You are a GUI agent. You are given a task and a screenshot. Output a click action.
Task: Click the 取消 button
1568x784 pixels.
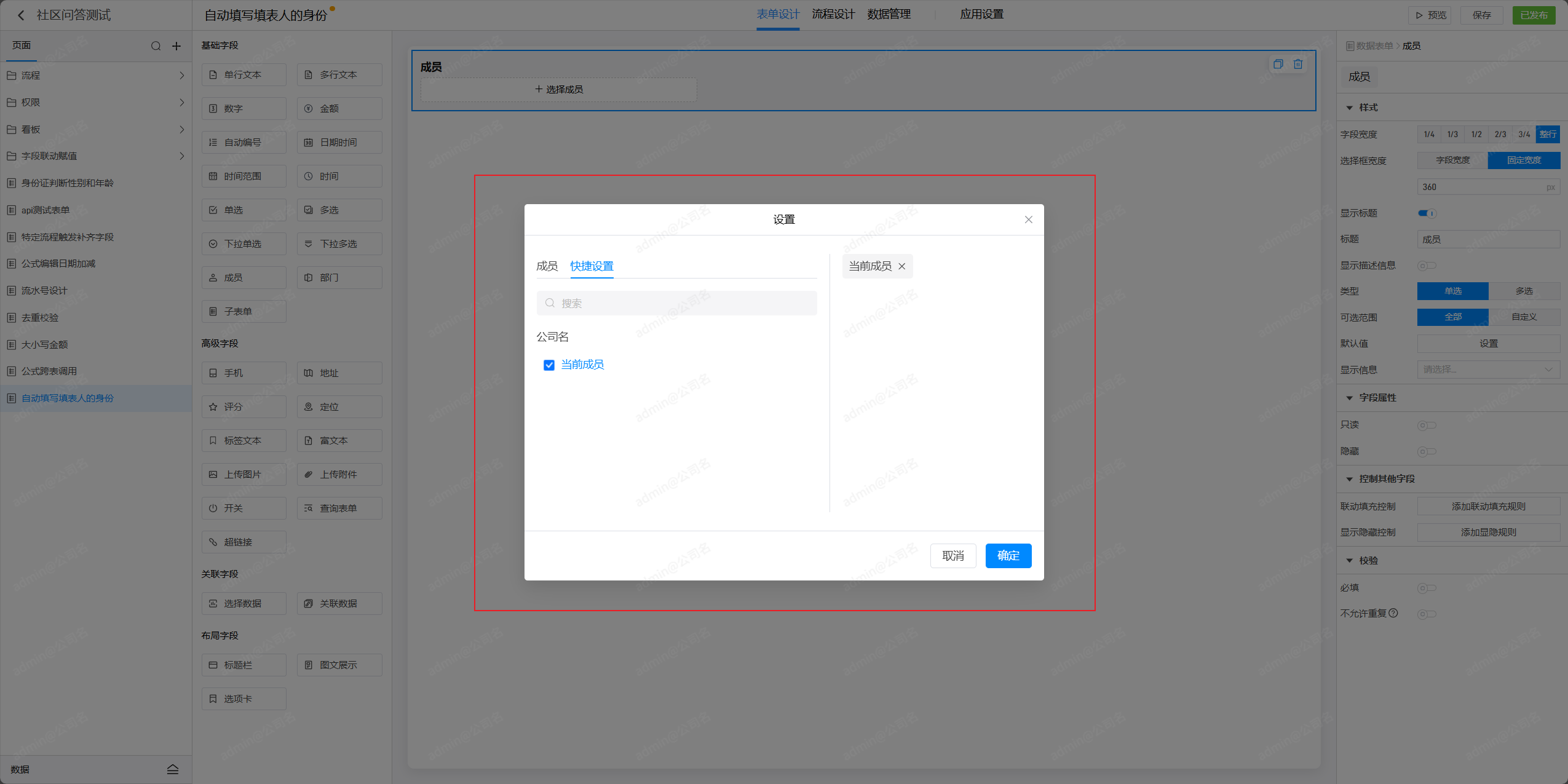coord(952,556)
